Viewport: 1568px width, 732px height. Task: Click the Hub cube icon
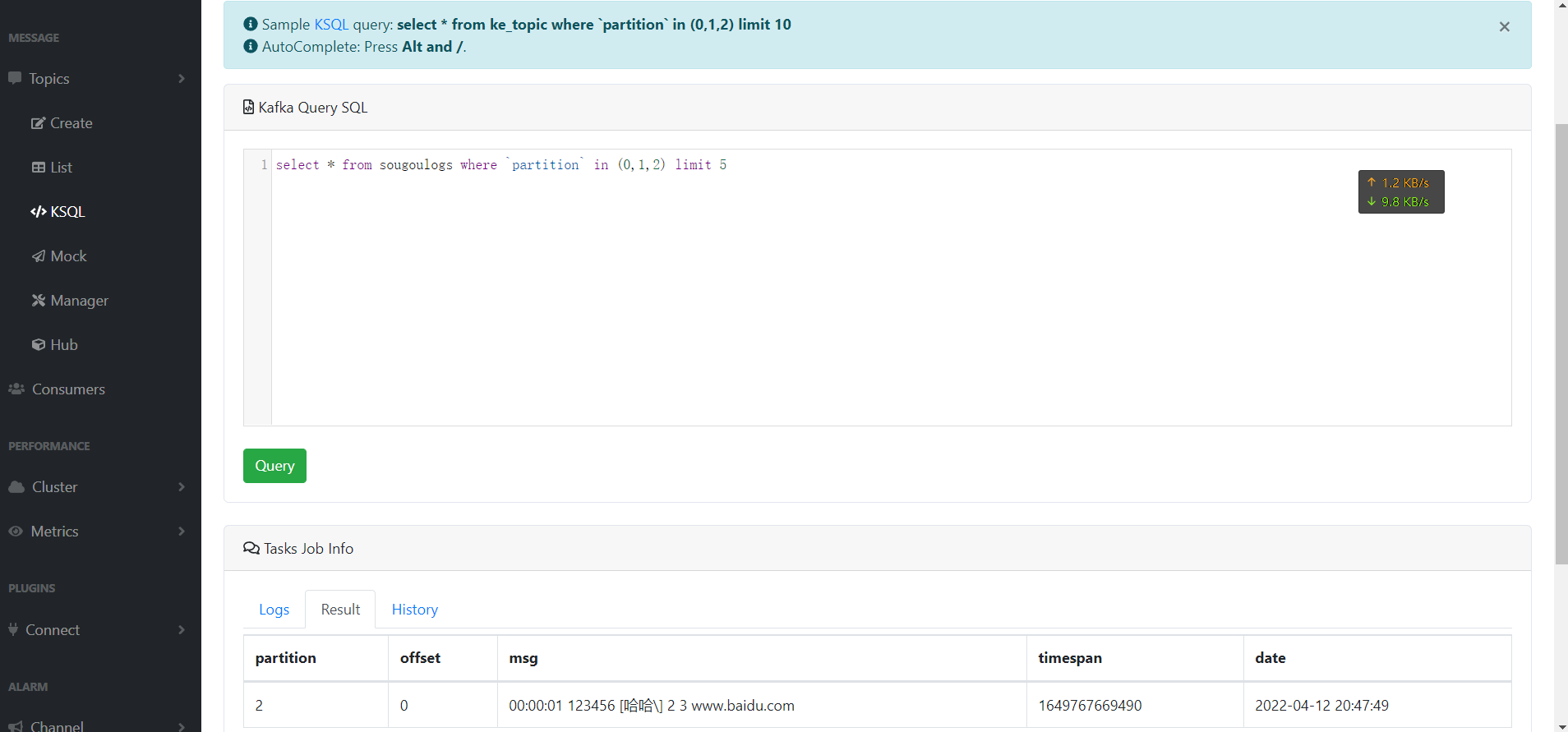coord(39,345)
